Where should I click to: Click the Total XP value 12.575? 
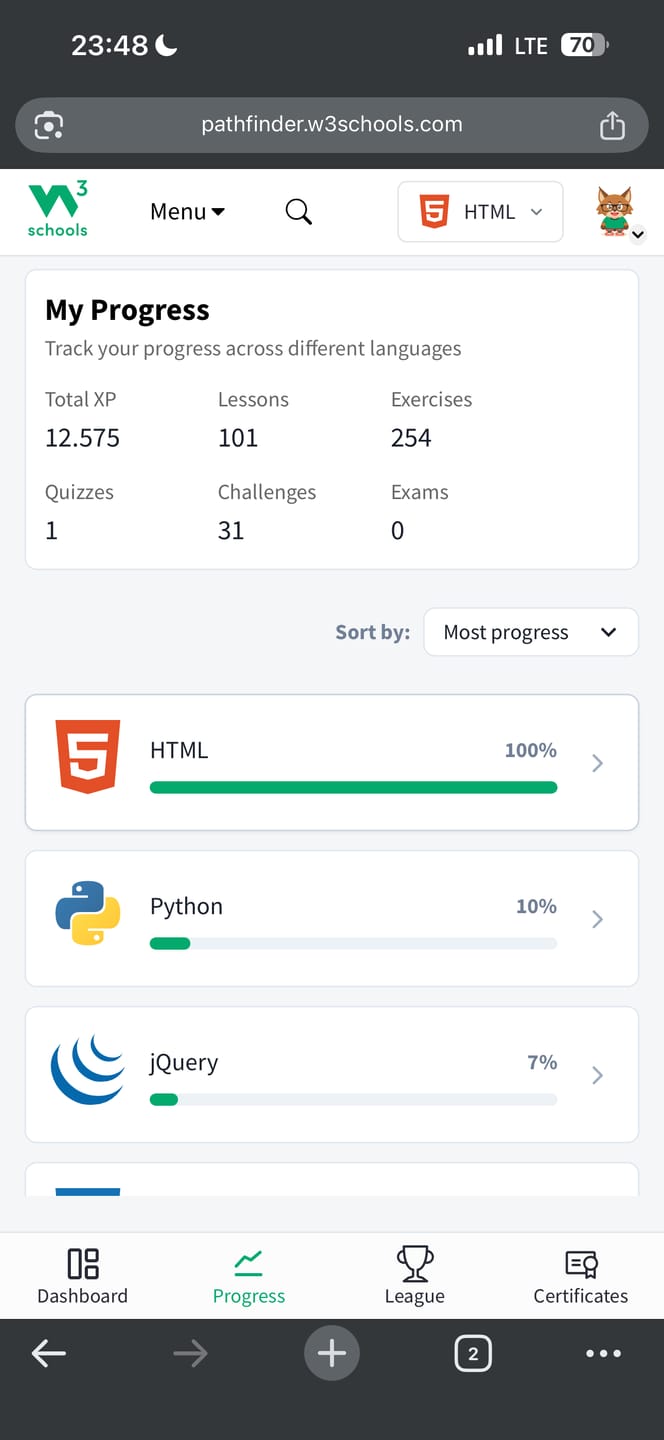click(x=82, y=438)
